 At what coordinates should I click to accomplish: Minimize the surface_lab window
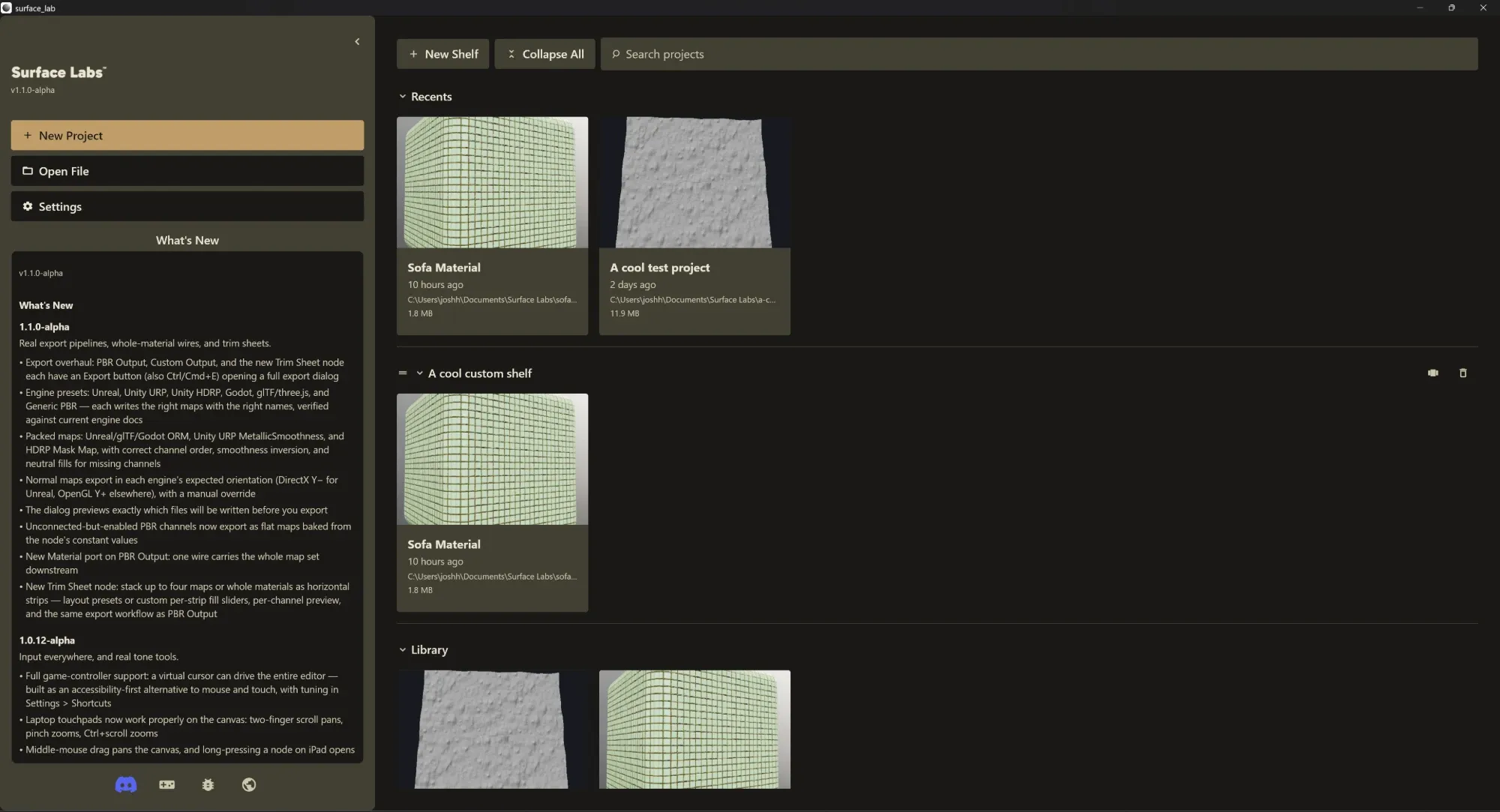click(1420, 7)
